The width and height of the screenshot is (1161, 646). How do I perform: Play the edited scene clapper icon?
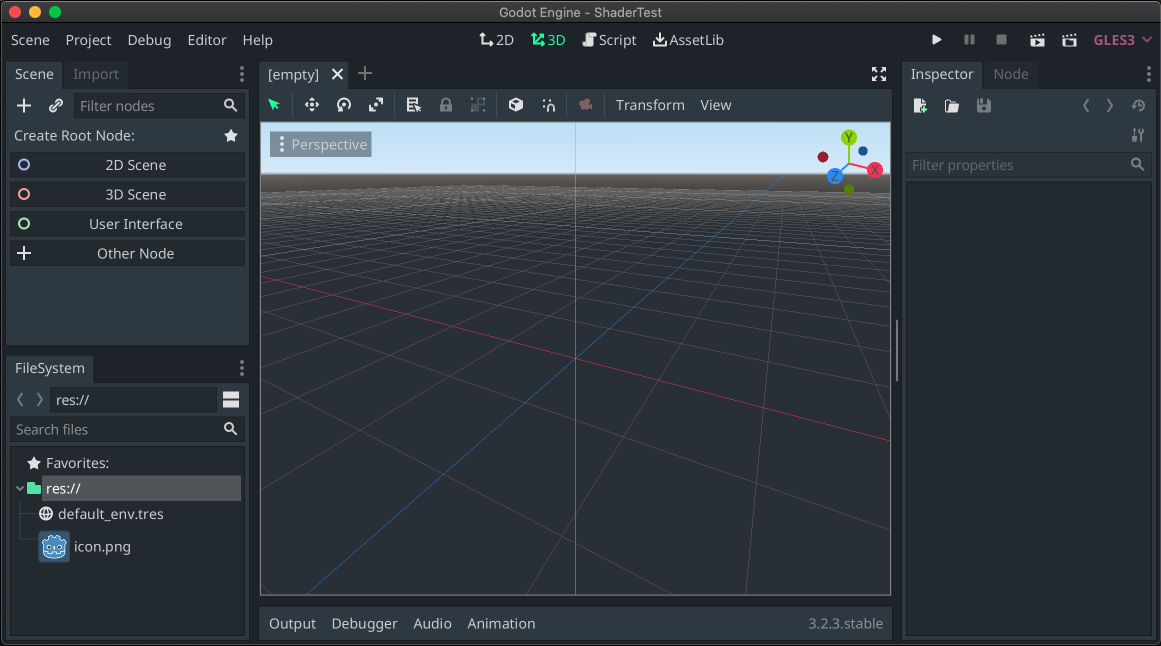pos(1037,40)
